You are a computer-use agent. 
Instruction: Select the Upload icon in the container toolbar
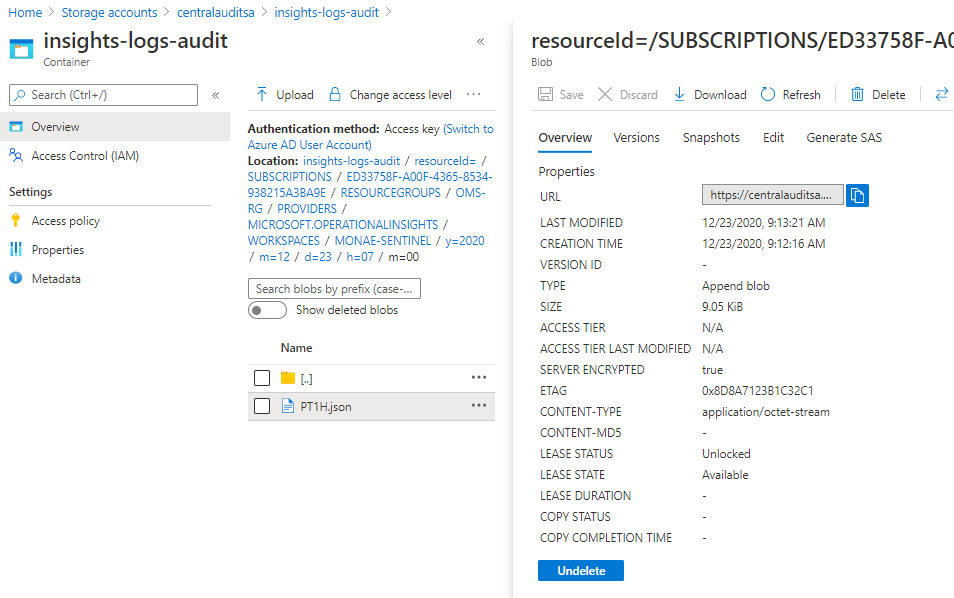[x=283, y=93]
